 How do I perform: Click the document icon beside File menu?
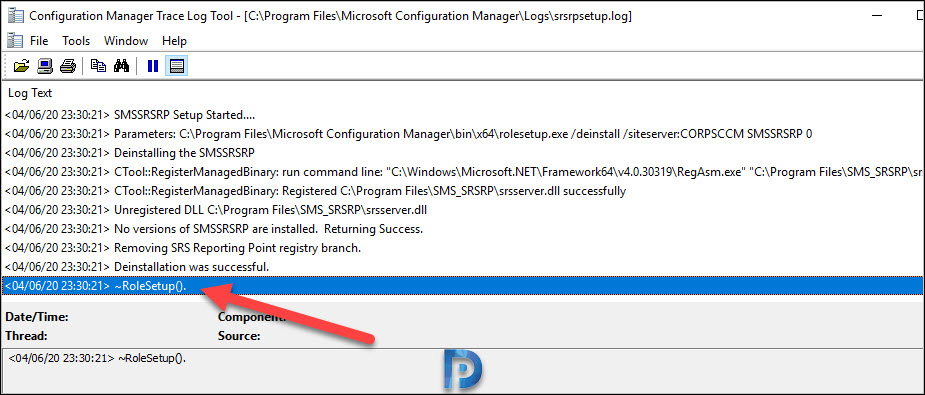pos(12,41)
